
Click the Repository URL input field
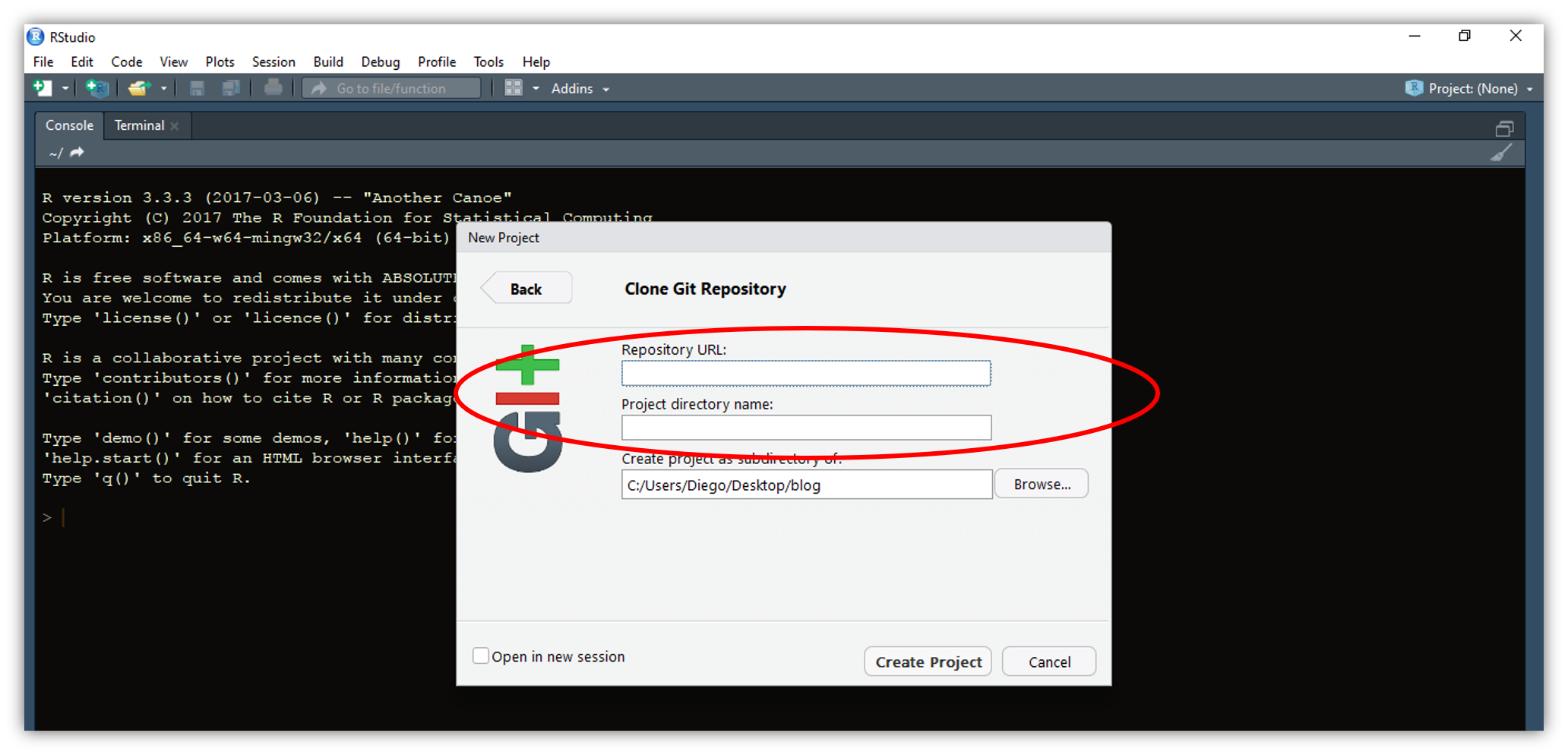pyautogui.click(x=805, y=373)
